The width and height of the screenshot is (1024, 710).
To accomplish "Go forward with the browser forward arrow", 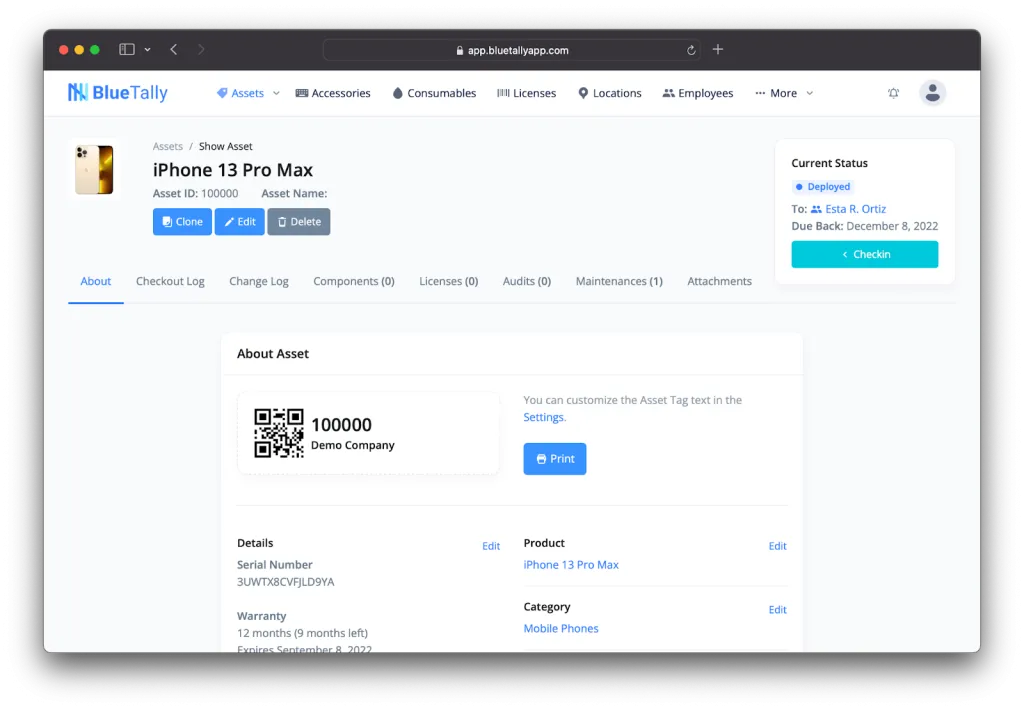I will point(200,49).
